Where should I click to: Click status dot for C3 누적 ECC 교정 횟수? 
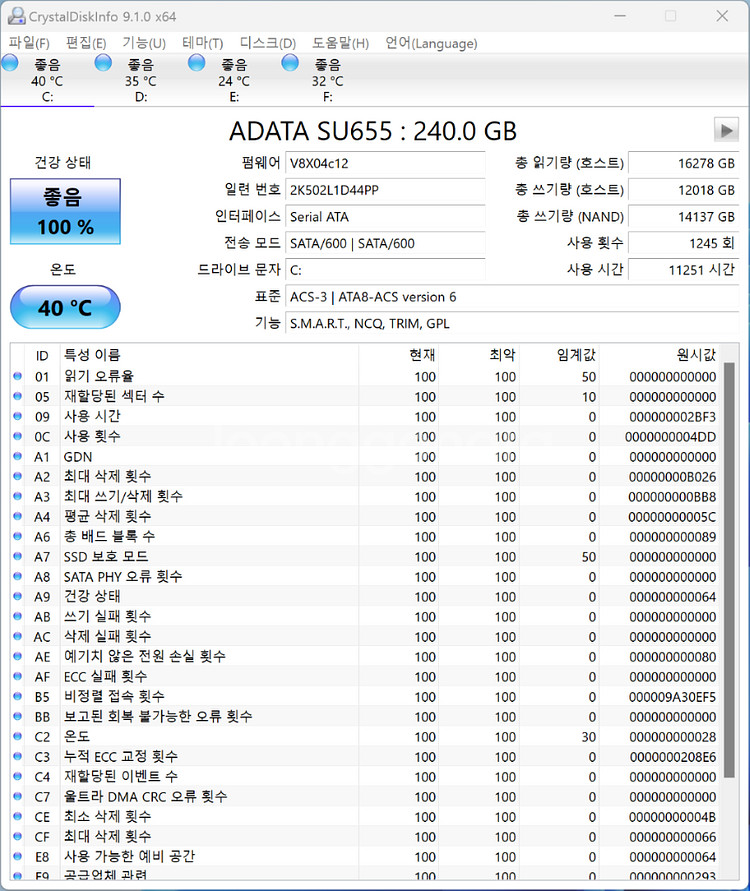(x=18, y=756)
